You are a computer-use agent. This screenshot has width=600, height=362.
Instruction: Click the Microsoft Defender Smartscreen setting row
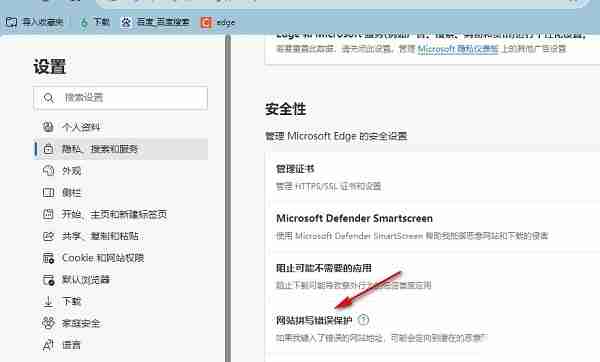[x=432, y=227]
